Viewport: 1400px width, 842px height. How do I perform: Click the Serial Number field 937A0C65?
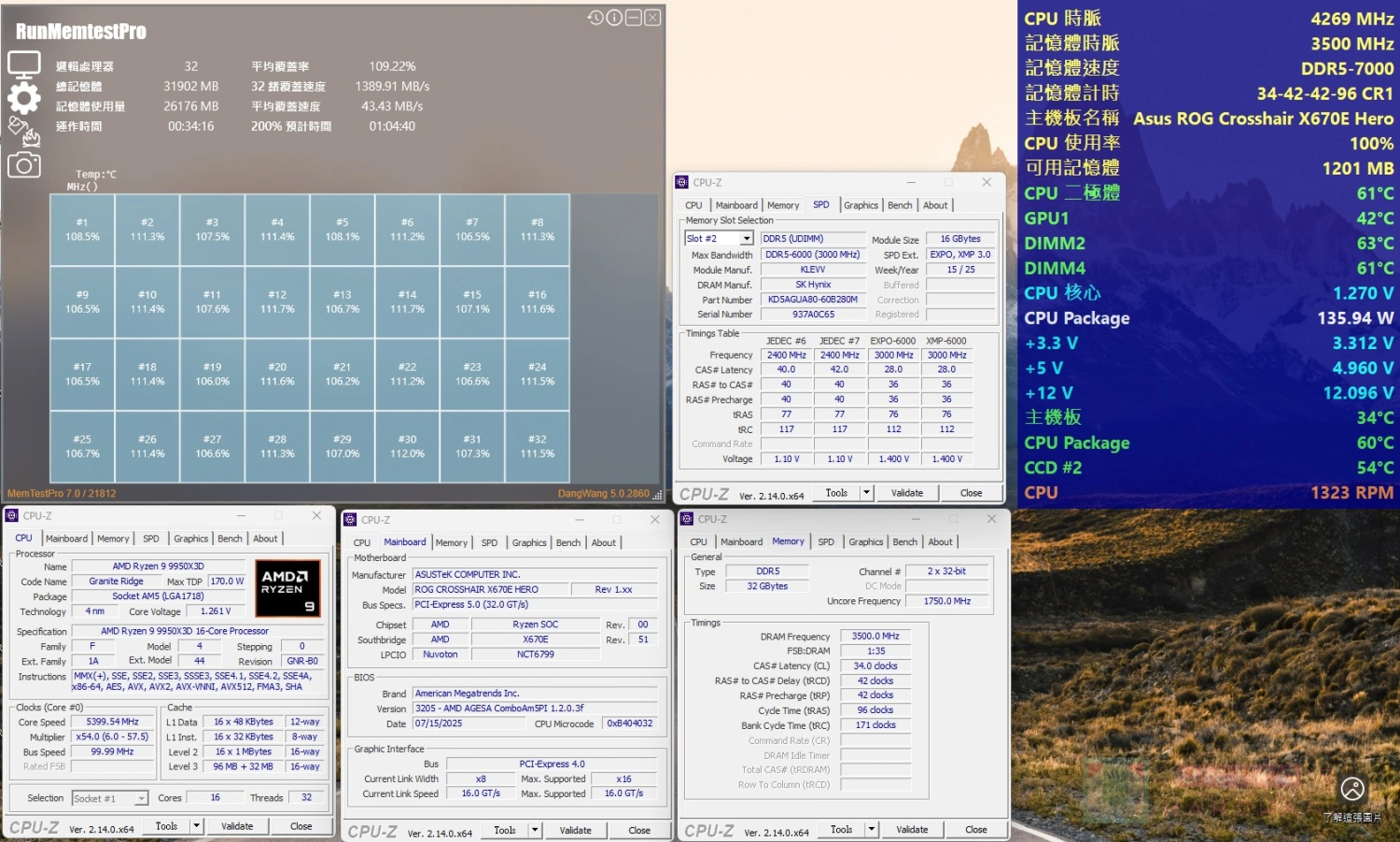813,315
